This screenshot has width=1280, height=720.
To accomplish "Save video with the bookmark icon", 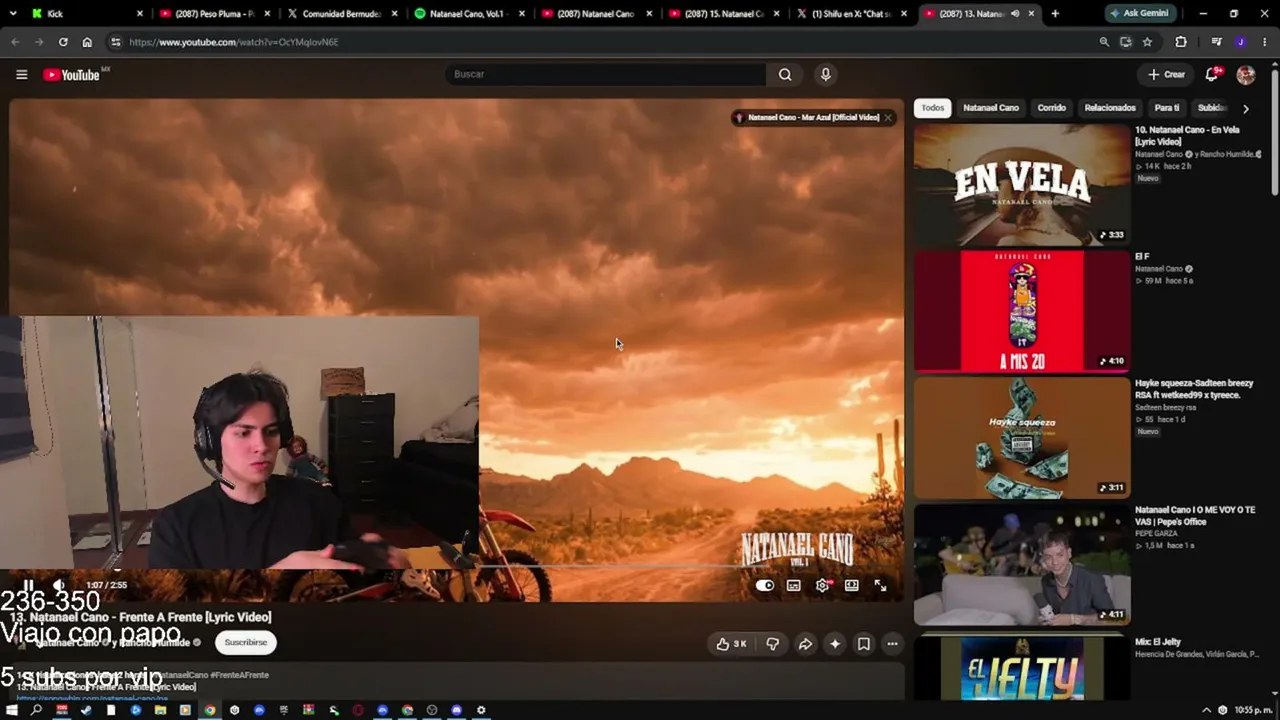I will point(864,644).
